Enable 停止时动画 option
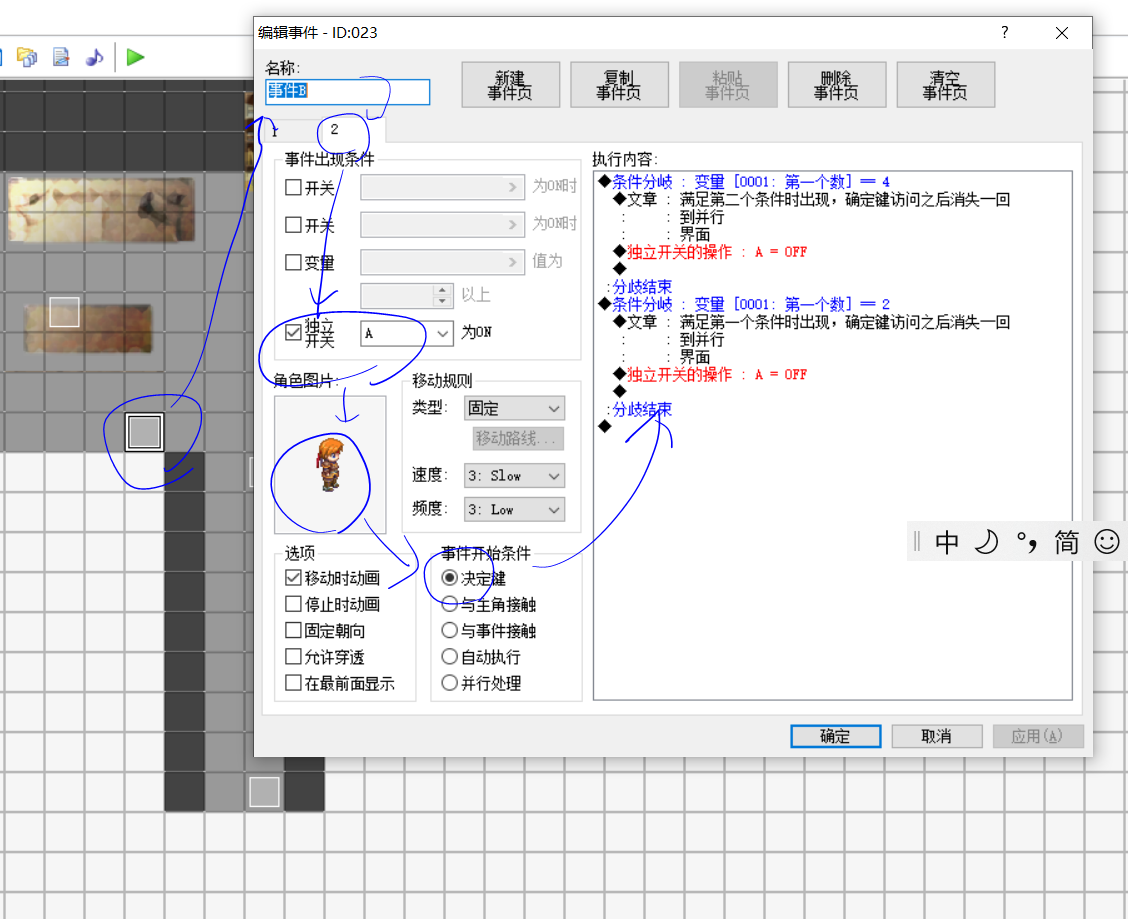Image resolution: width=1128 pixels, height=919 pixels. (332, 605)
